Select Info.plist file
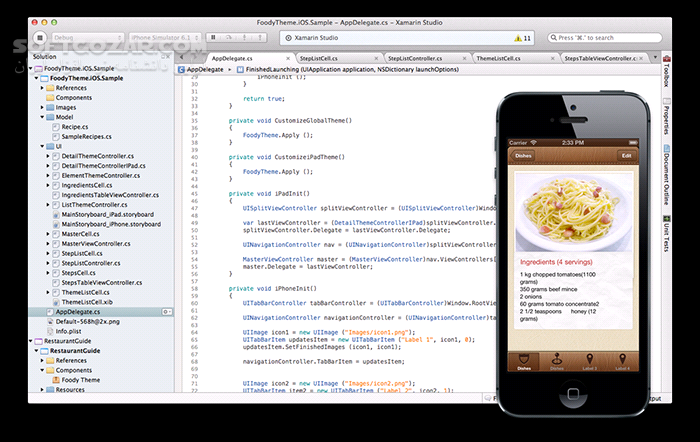 click(x=68, y=331)
